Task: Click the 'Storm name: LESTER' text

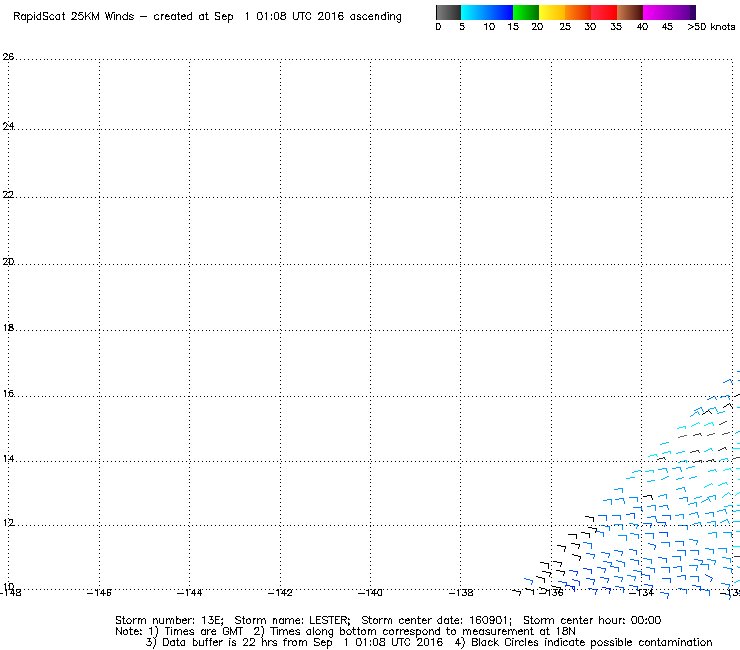Action: (293, 620)
